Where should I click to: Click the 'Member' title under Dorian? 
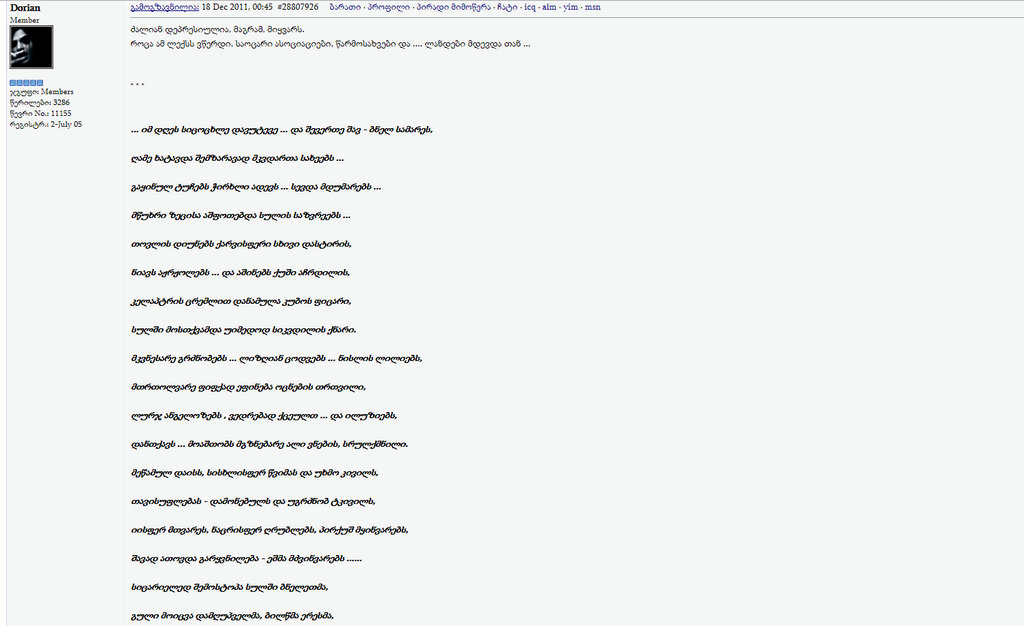pyautogui.click(x=25, y=20)
